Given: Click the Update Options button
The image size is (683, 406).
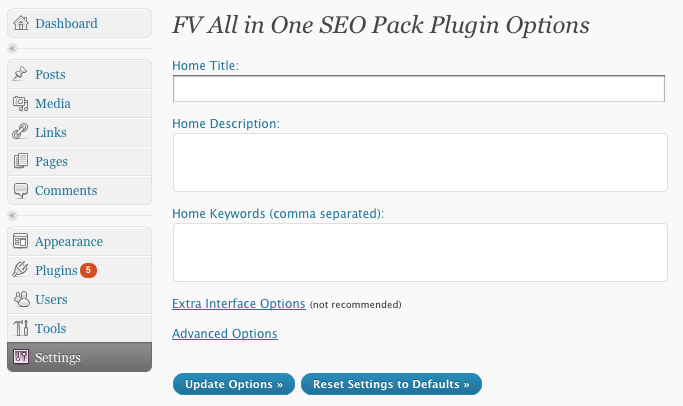Looking at the screenshot, I should click(x=234, y=384).
